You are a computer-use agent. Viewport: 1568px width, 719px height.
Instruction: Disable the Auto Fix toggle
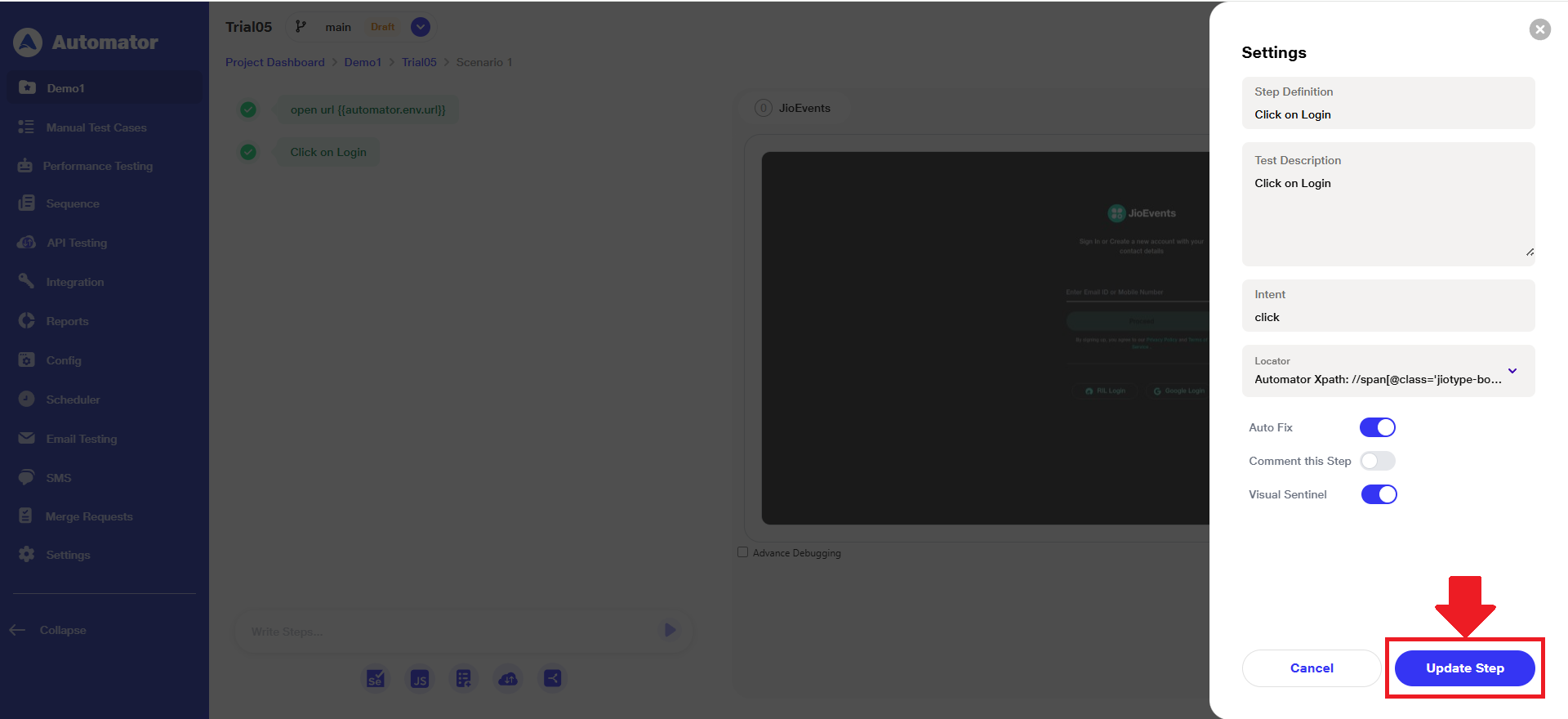click(1377, 427)
